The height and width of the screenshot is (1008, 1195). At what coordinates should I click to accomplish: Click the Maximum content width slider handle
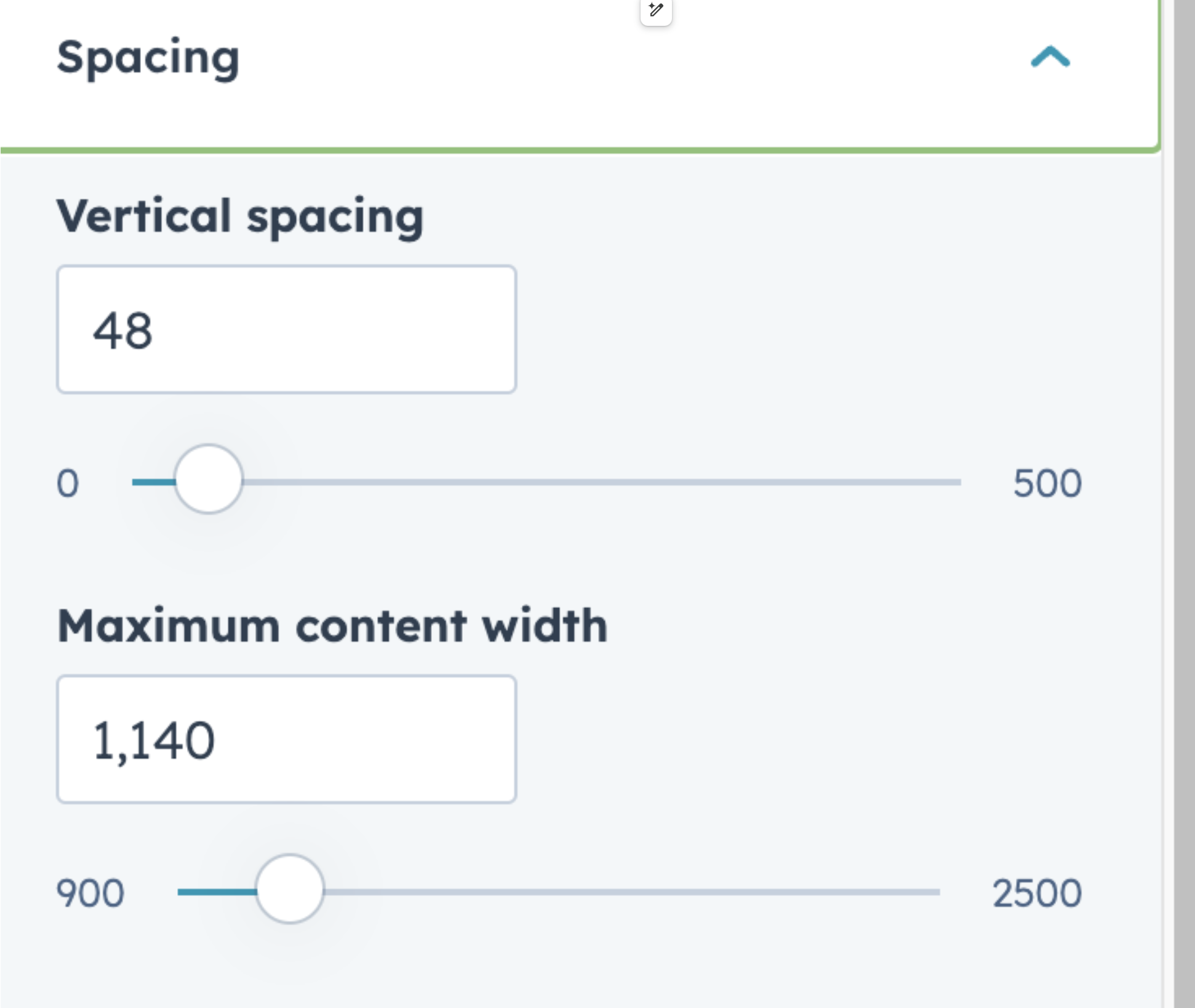[x=290, y=889]
